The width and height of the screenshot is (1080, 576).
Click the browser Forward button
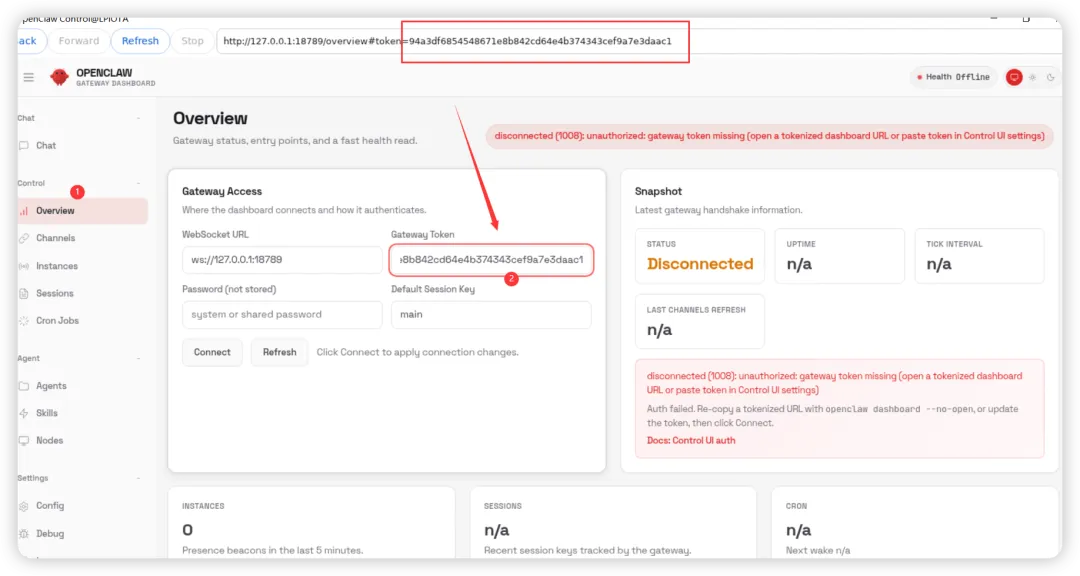pos(79,41)
